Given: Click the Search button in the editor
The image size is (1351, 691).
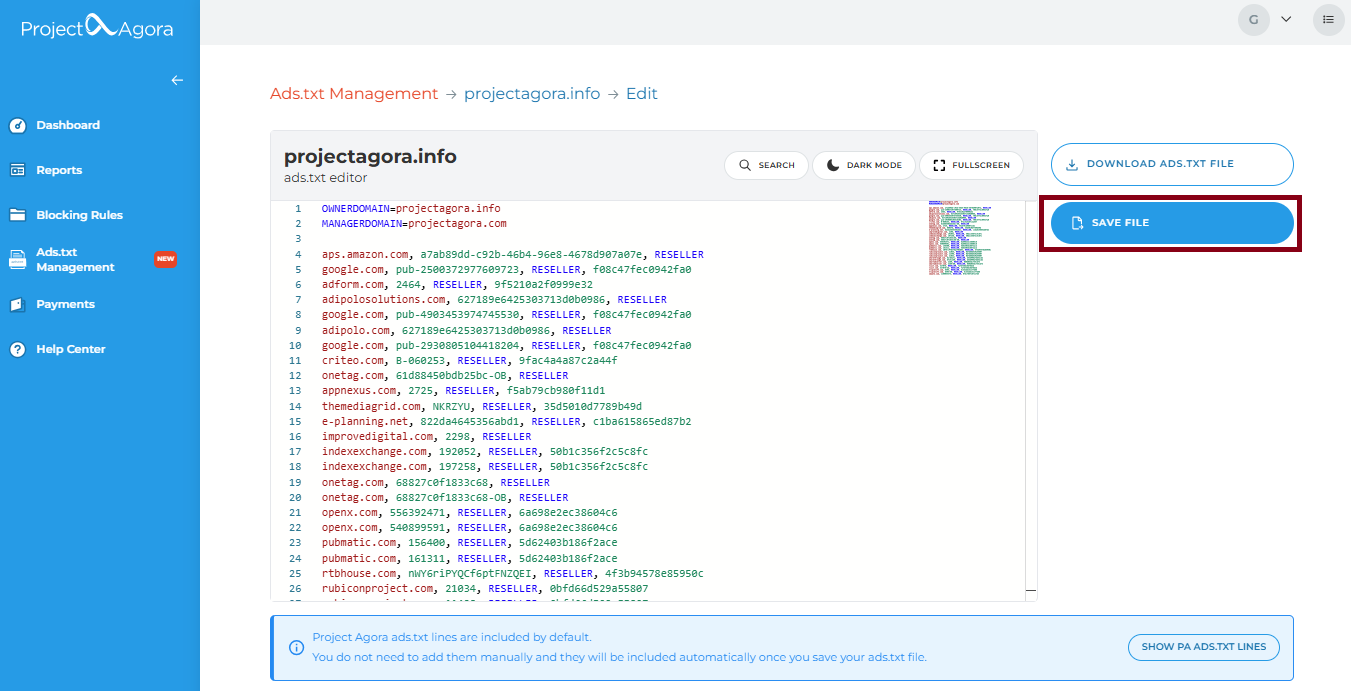Looking at the screenshot, I should coord(766,165).
